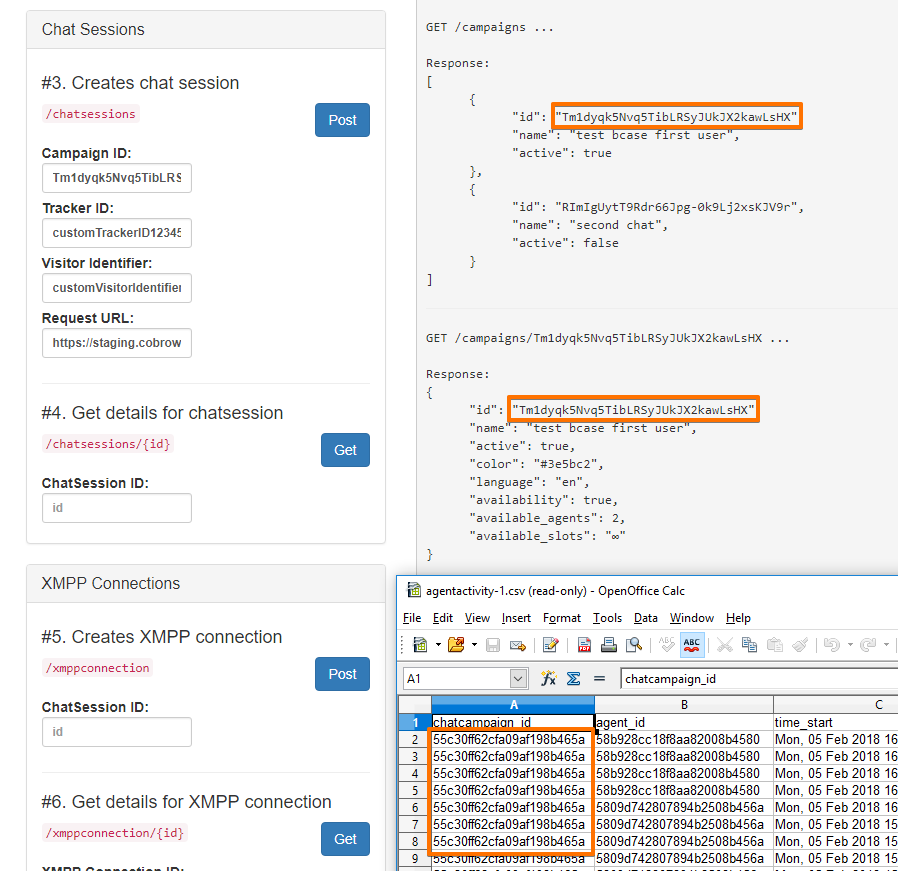This screenshot has height=871, width=898.
Task: Toggle the AutoSpellcheck ABC icon
Action: [692, 645]
